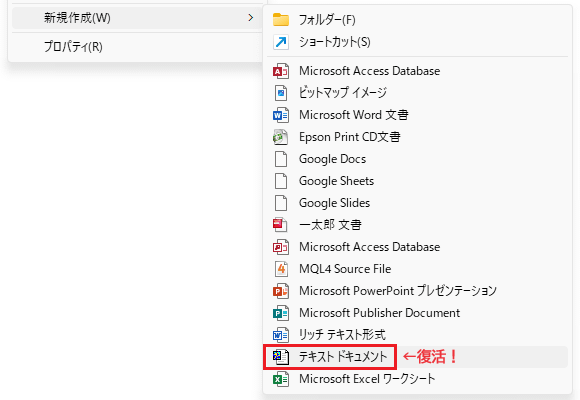The height and width of the screenshot is (400, 580).
Task: Click the blank page icon beside Google Sheets
Action: click(x=281, y=181)
